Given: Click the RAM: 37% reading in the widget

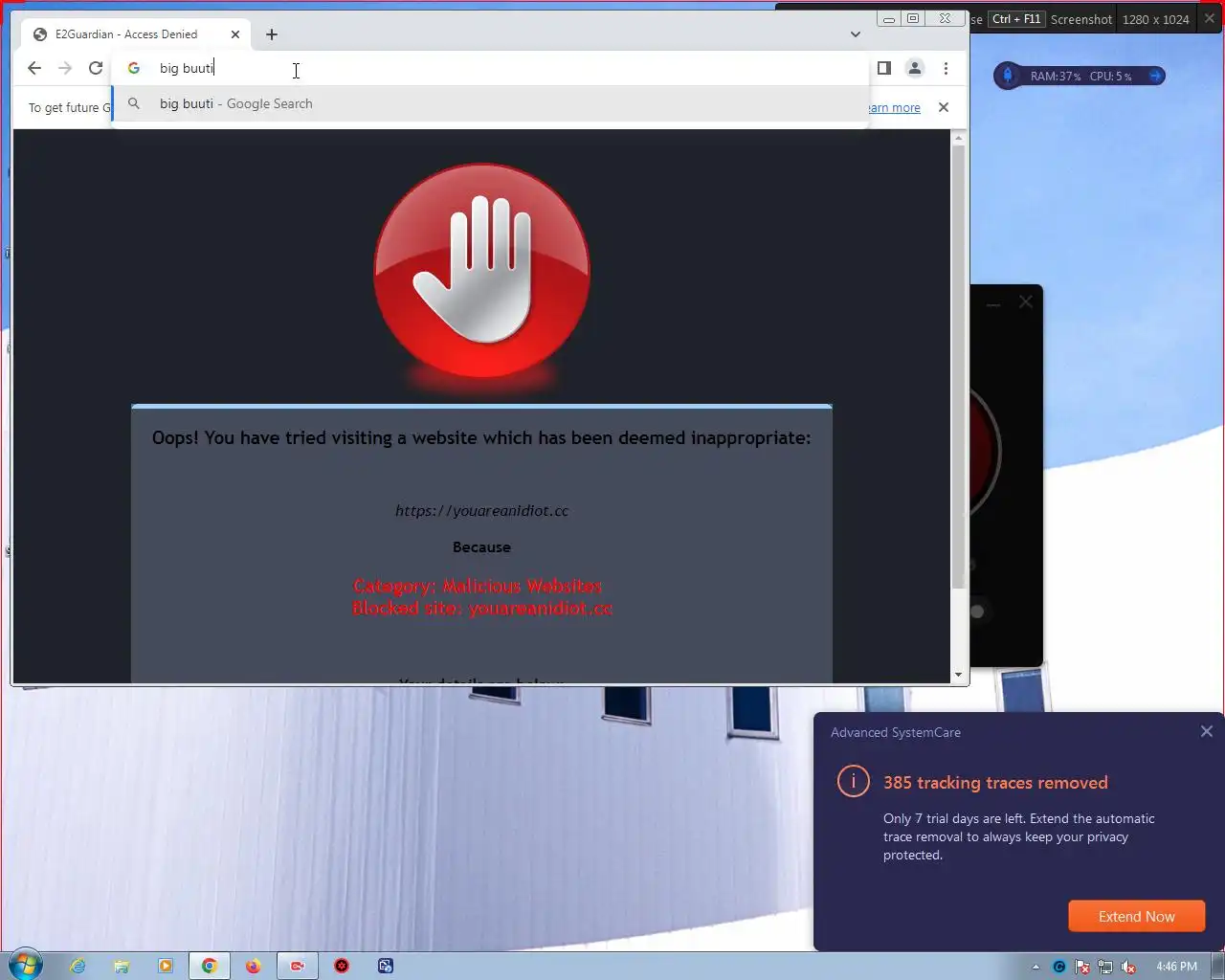Looking at the screenshot, I should pyautogui.click(x=1055, y=76).
